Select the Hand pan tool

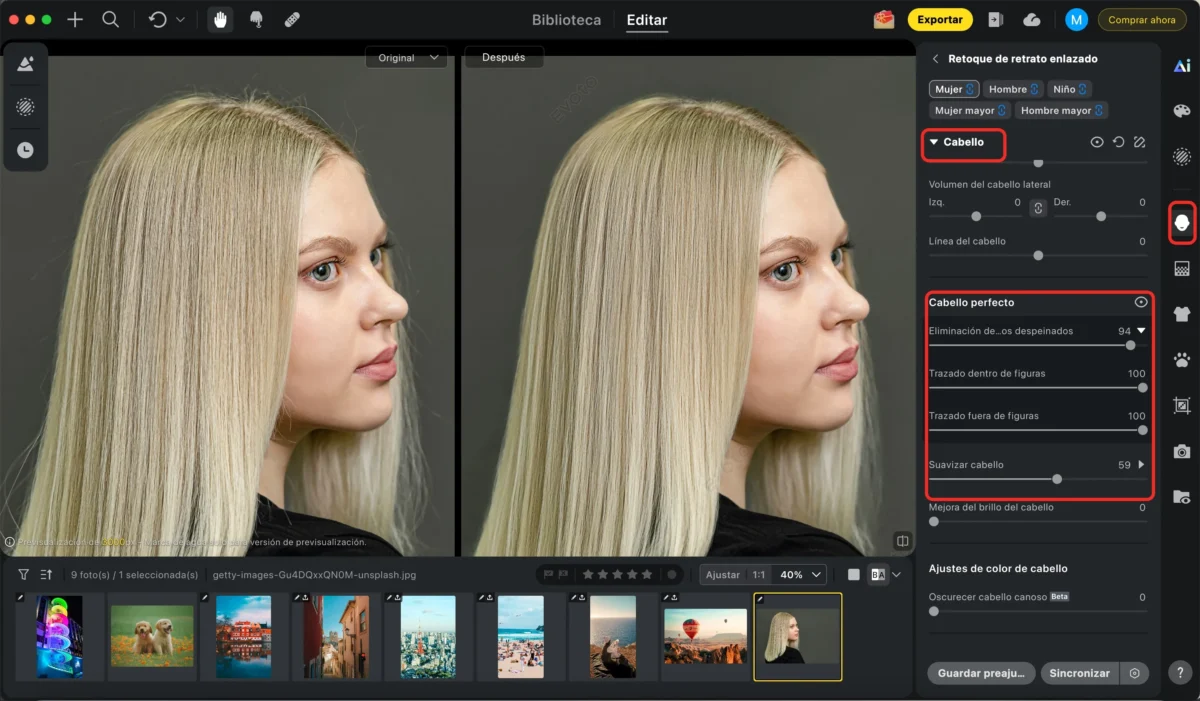click(x=220, y=19)
